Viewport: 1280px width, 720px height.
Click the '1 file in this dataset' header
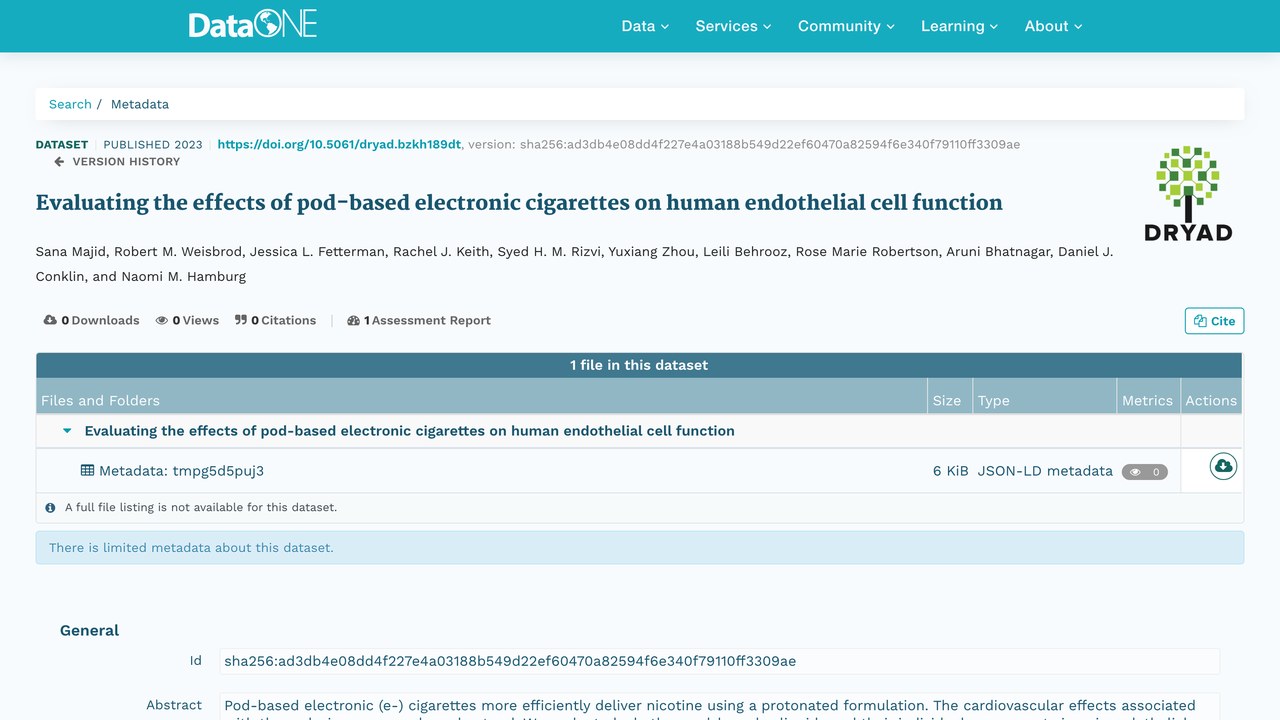639,365
